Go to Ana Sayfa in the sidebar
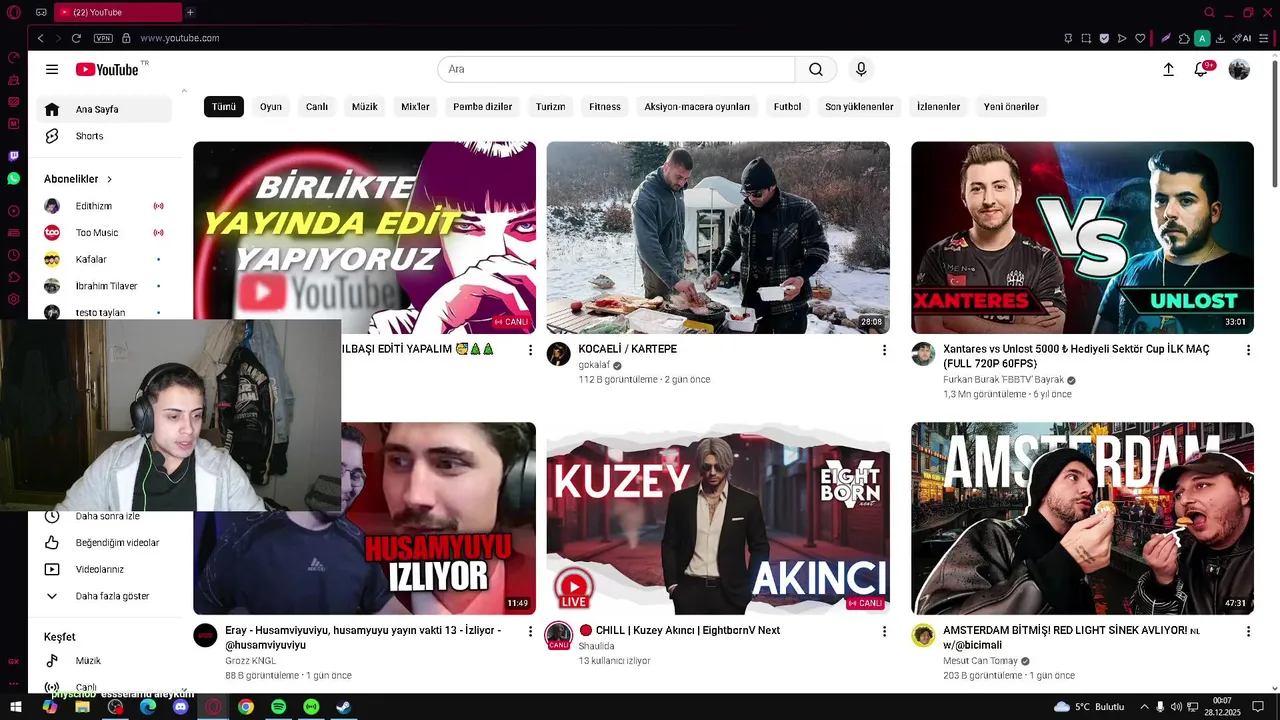The height and width of the screenshot is (720, 1280). 104,109
